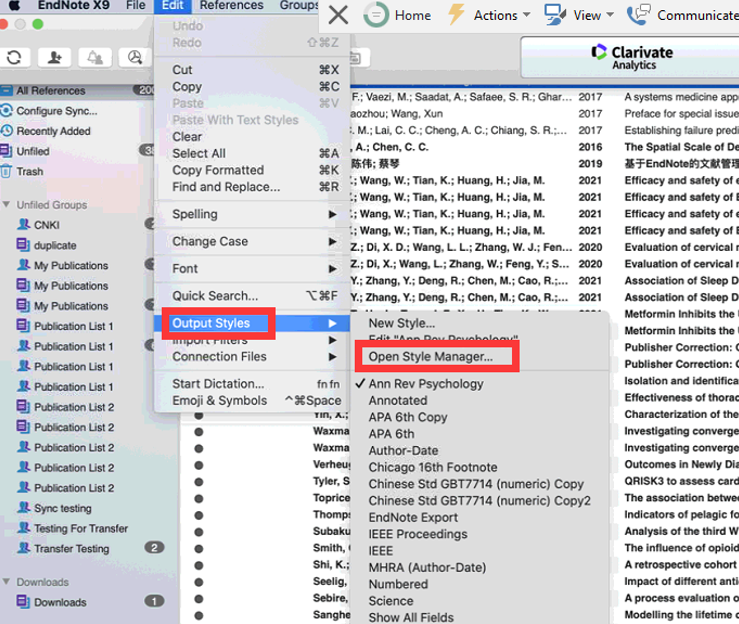Open the Output Styles submenu
739x624 pixels.
click(252, 323)
